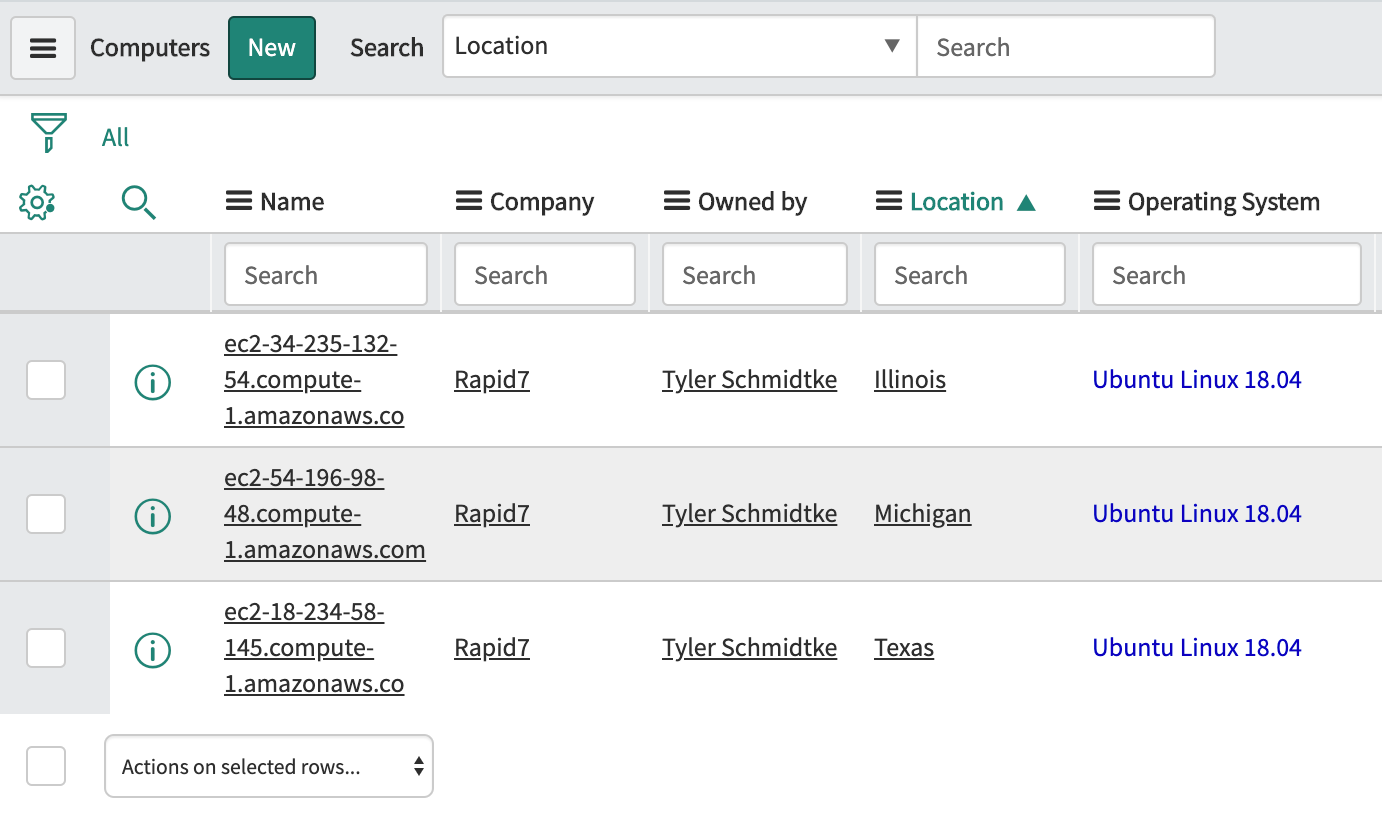Click the All filter breadcrumb

[x=115, y=137]
